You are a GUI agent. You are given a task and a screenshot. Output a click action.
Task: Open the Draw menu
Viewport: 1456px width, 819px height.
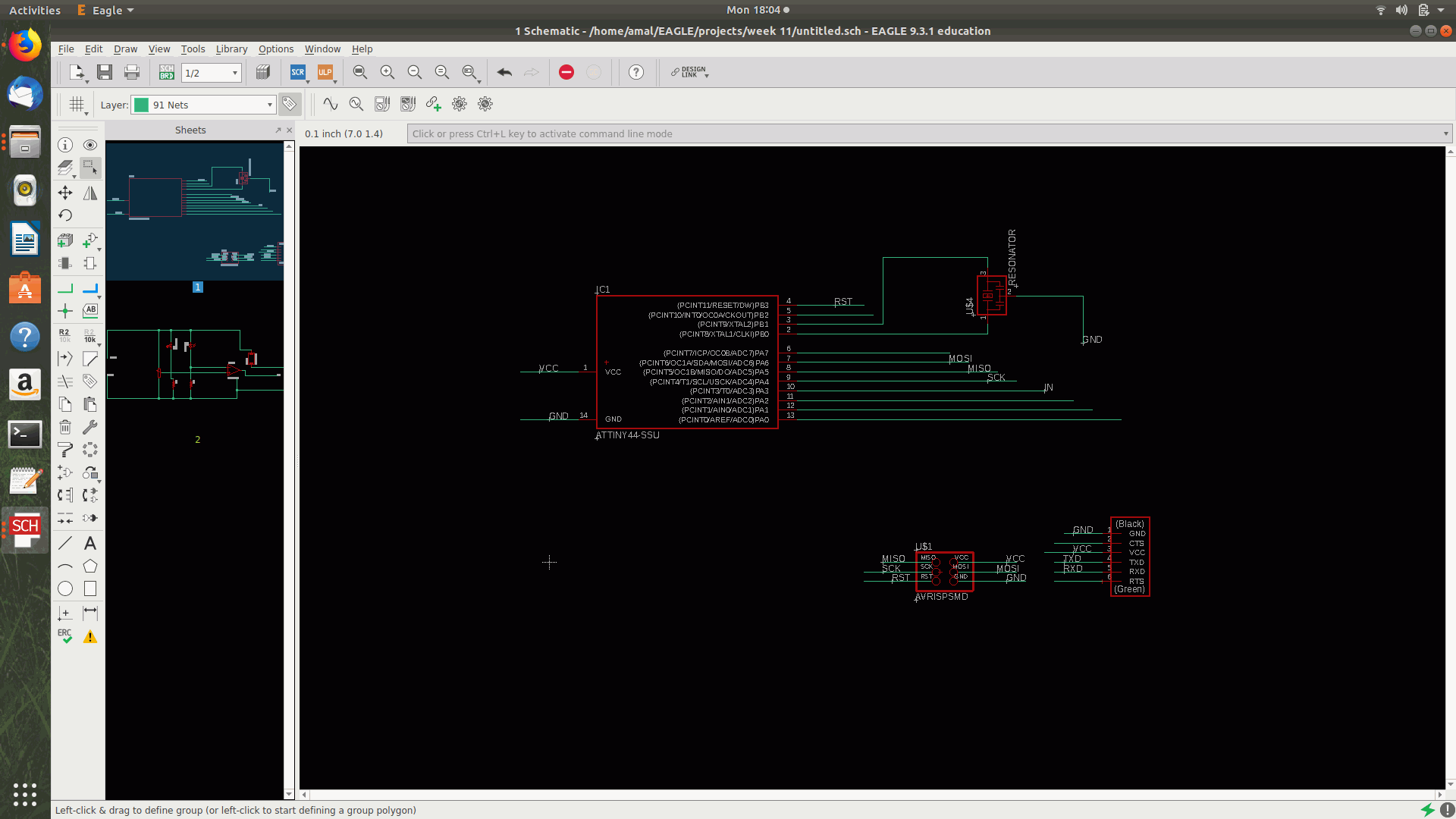click(125, 49)
